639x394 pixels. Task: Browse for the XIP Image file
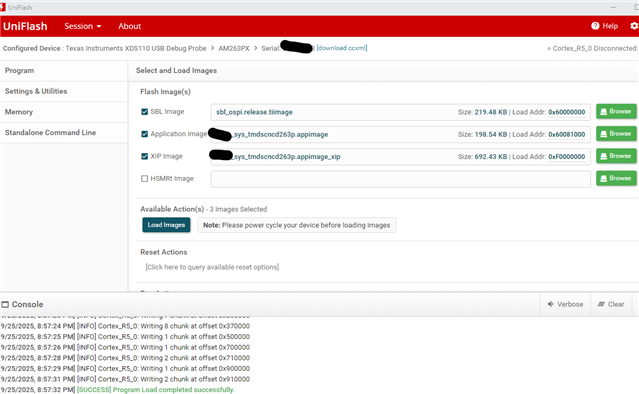point(616,156)
